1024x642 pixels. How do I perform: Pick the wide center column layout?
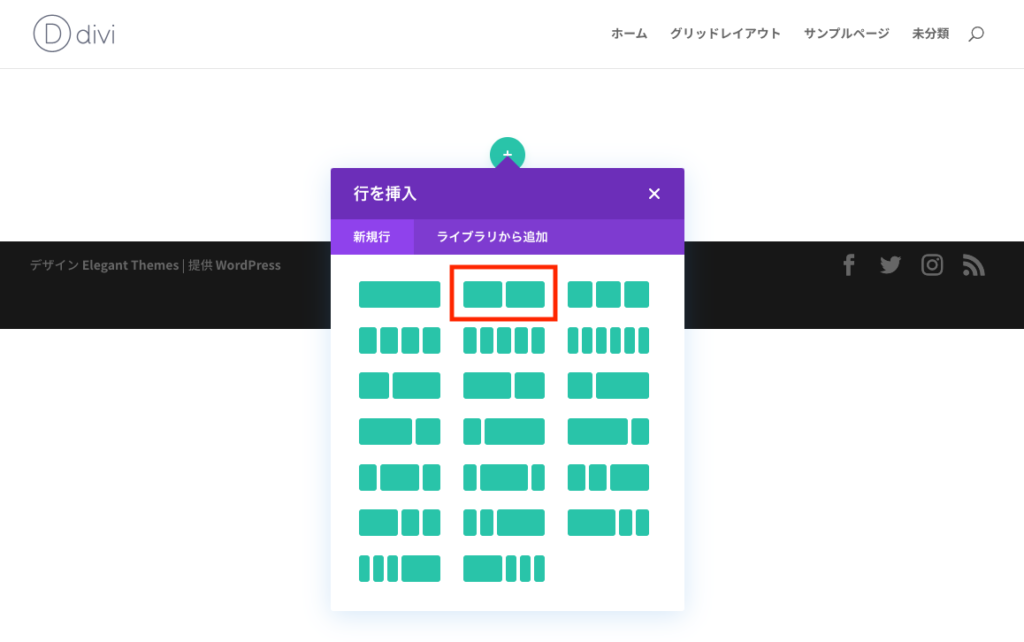point(504,477)
